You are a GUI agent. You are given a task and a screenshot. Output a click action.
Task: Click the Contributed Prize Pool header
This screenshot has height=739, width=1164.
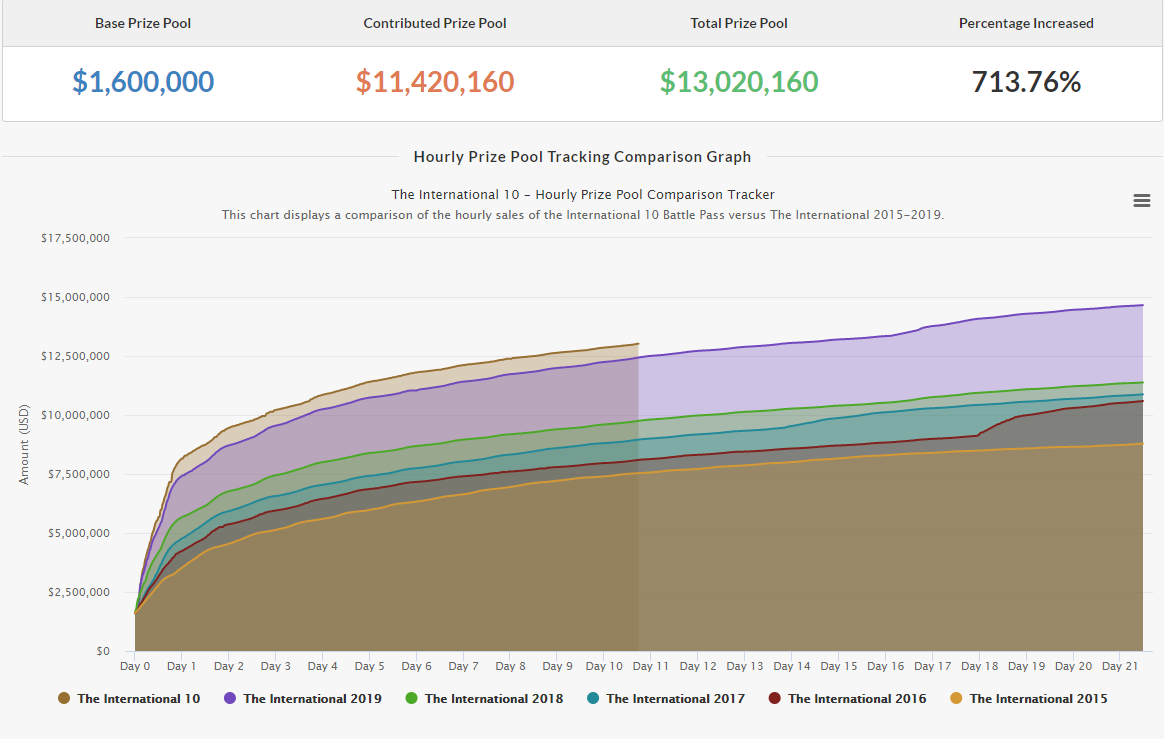[x=435, y=23]
